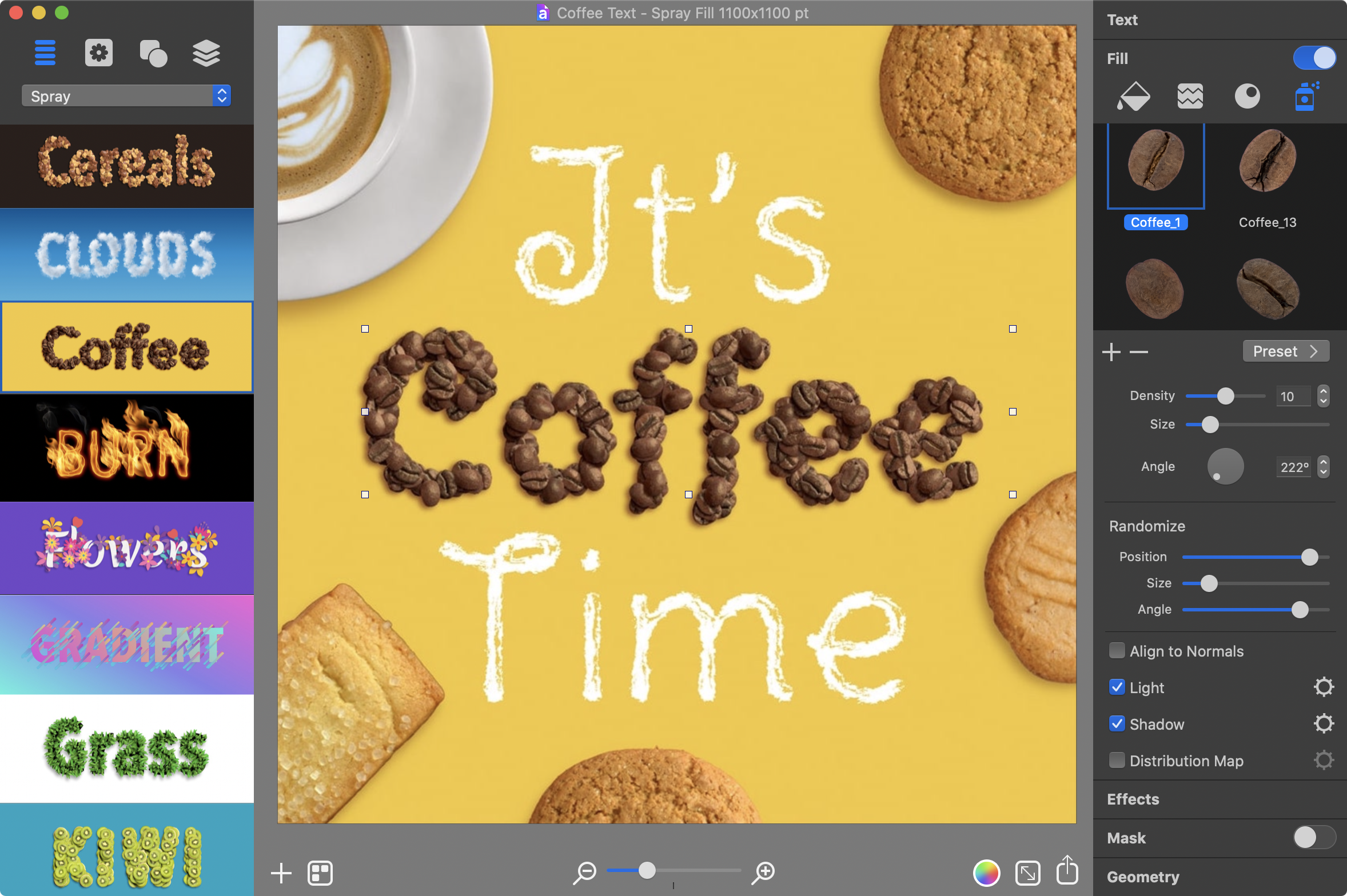Click the Angle 222° value field
This screenshot has height=896, width=1347.
1294,467
